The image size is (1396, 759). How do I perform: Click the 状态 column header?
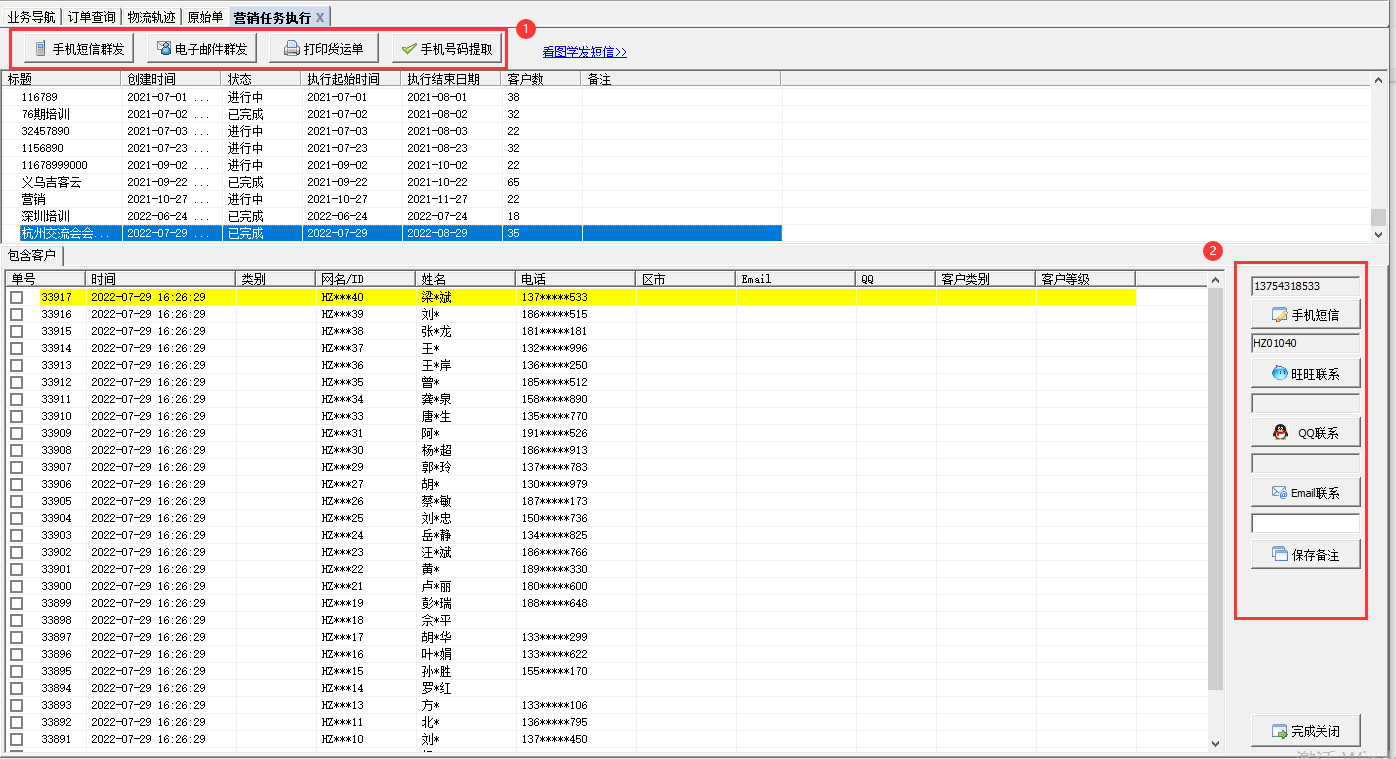(x=262, y=79)
